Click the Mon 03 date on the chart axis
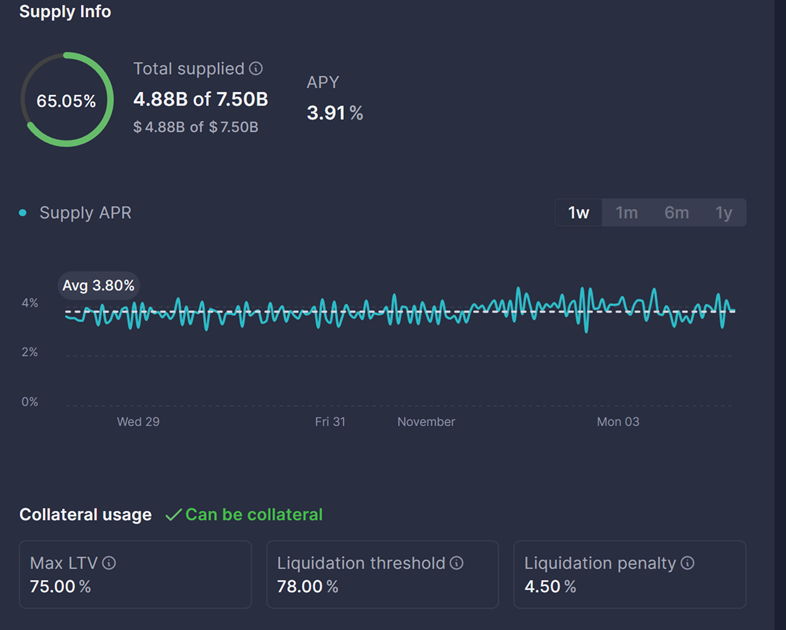Screen dimensions: 786x630 point(617,422)
